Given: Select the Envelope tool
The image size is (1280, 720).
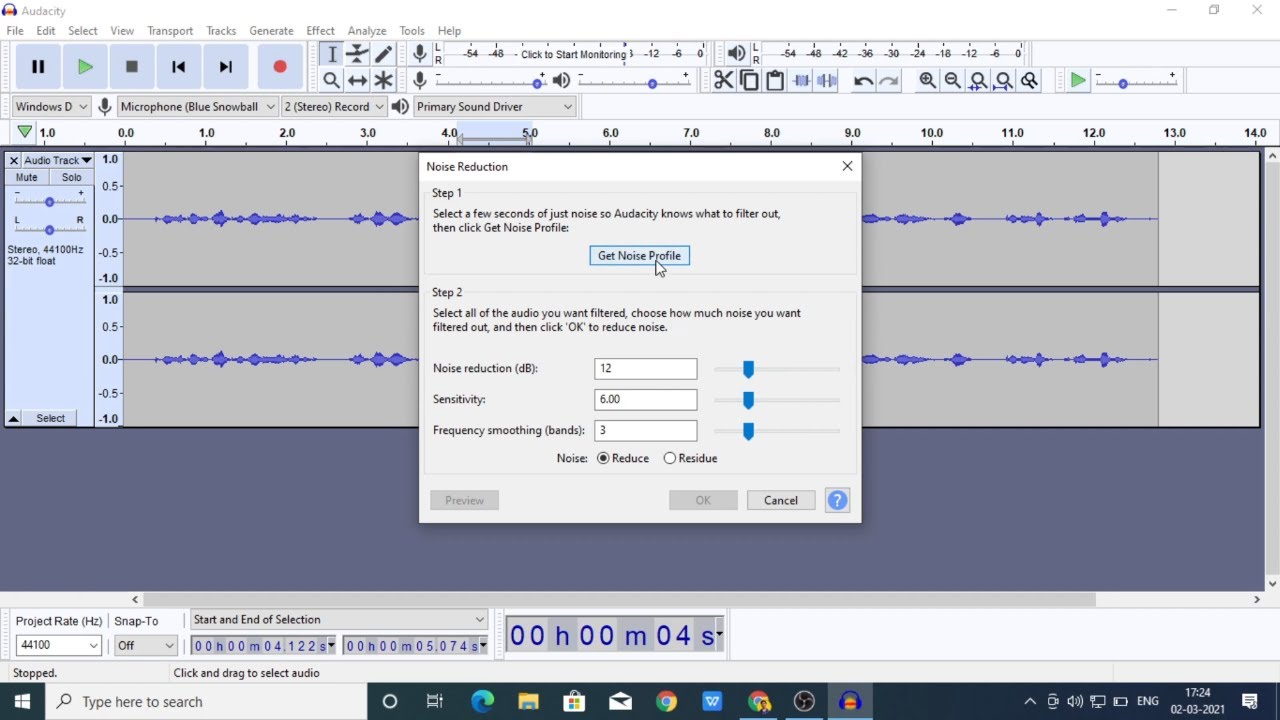Looking at the screenshot, I should coord(357,55).
